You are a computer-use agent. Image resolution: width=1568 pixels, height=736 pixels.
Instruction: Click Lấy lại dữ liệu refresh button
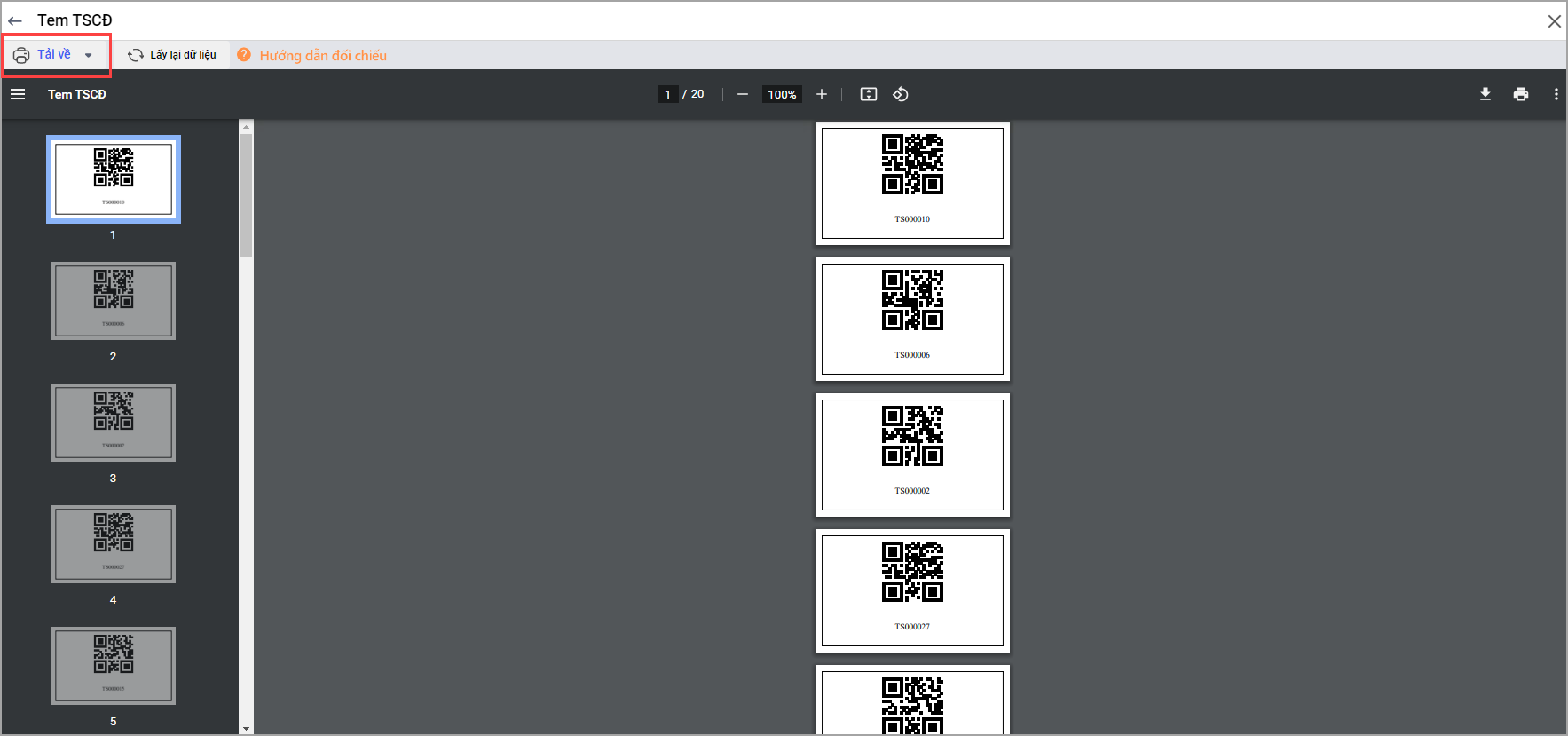click(x=172, y=55)
